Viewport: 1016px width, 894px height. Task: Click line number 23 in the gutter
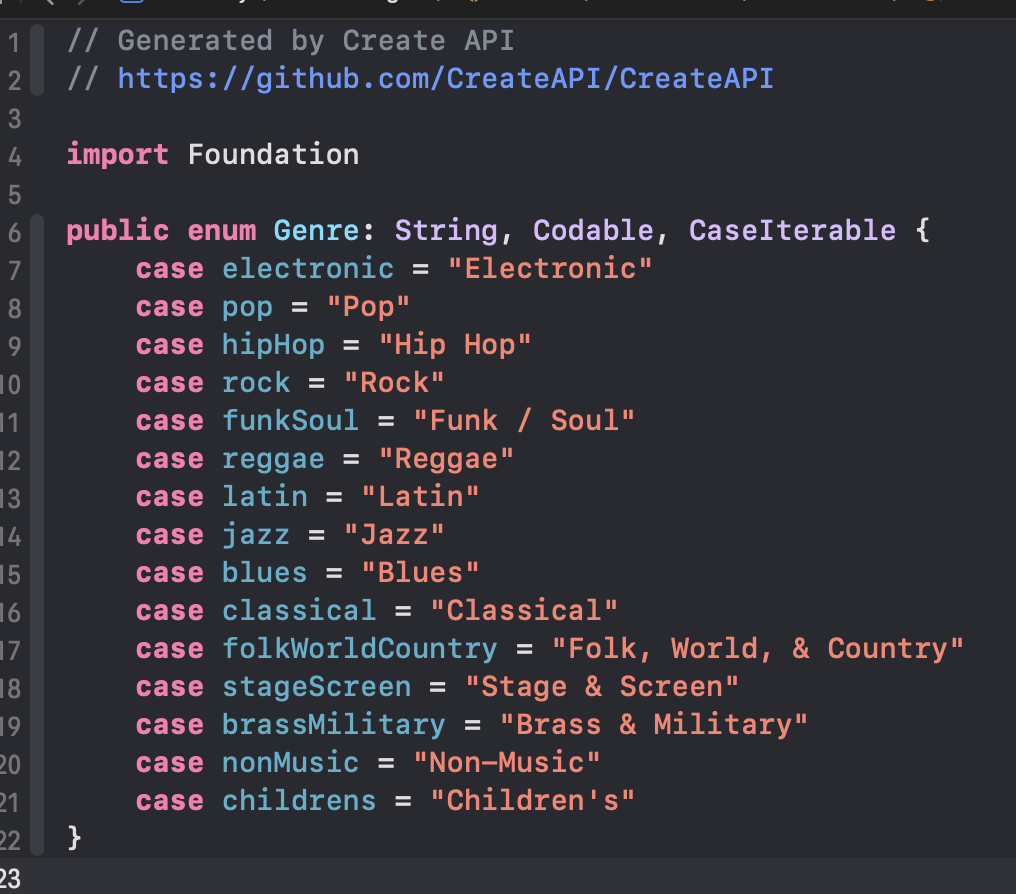[10, 880]
